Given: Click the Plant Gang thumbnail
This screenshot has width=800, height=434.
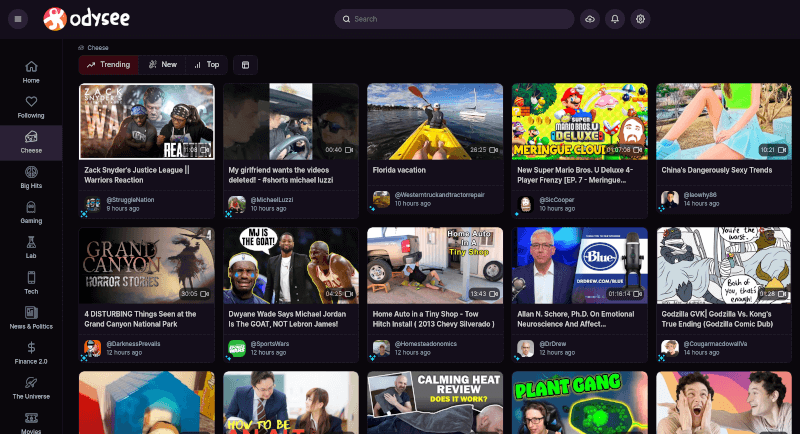Looking at the screenshot, I should coord(580,402).
